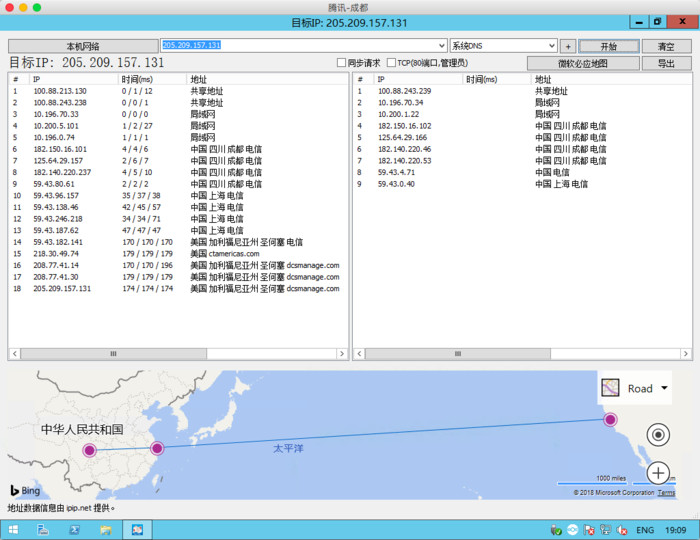This screenshot has width=700, height=540.
Task: Click left list scroll-right arrow
Action: pos(342,353)
